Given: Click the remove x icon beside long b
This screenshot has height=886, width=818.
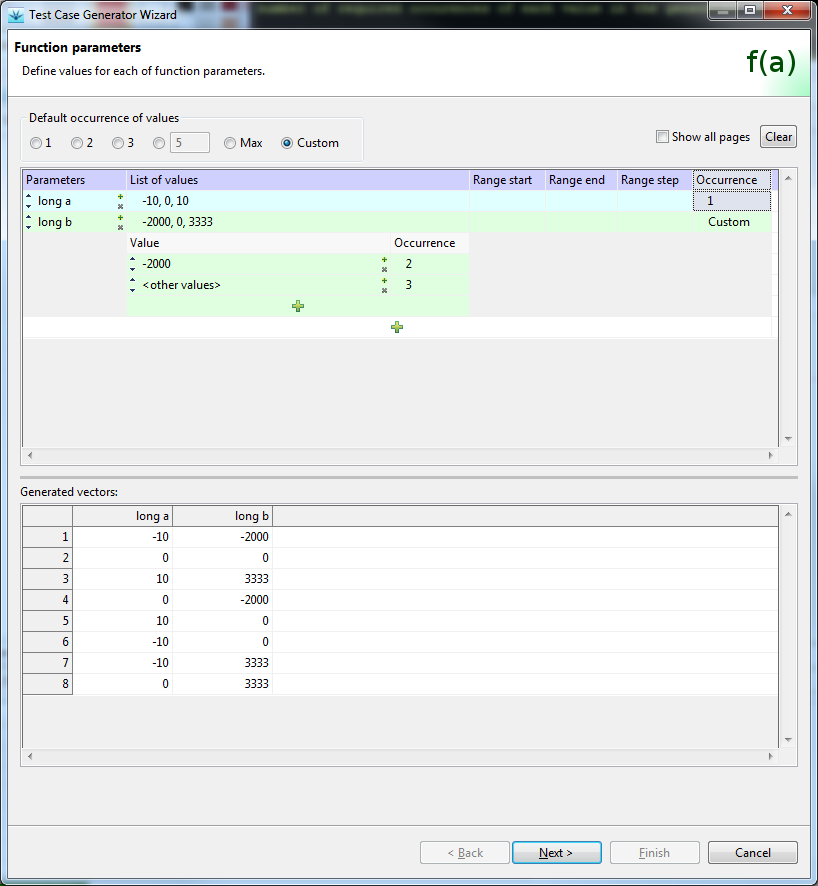Looking at the screenshot, I should [120, 227].
